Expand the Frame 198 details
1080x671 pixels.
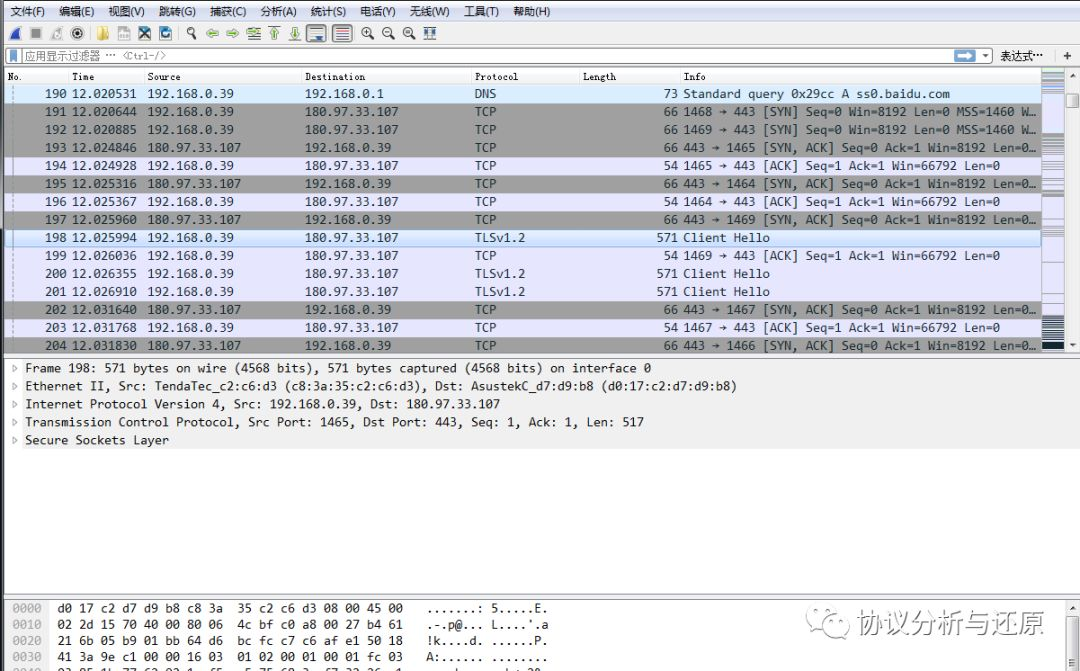tap(14, 369)
